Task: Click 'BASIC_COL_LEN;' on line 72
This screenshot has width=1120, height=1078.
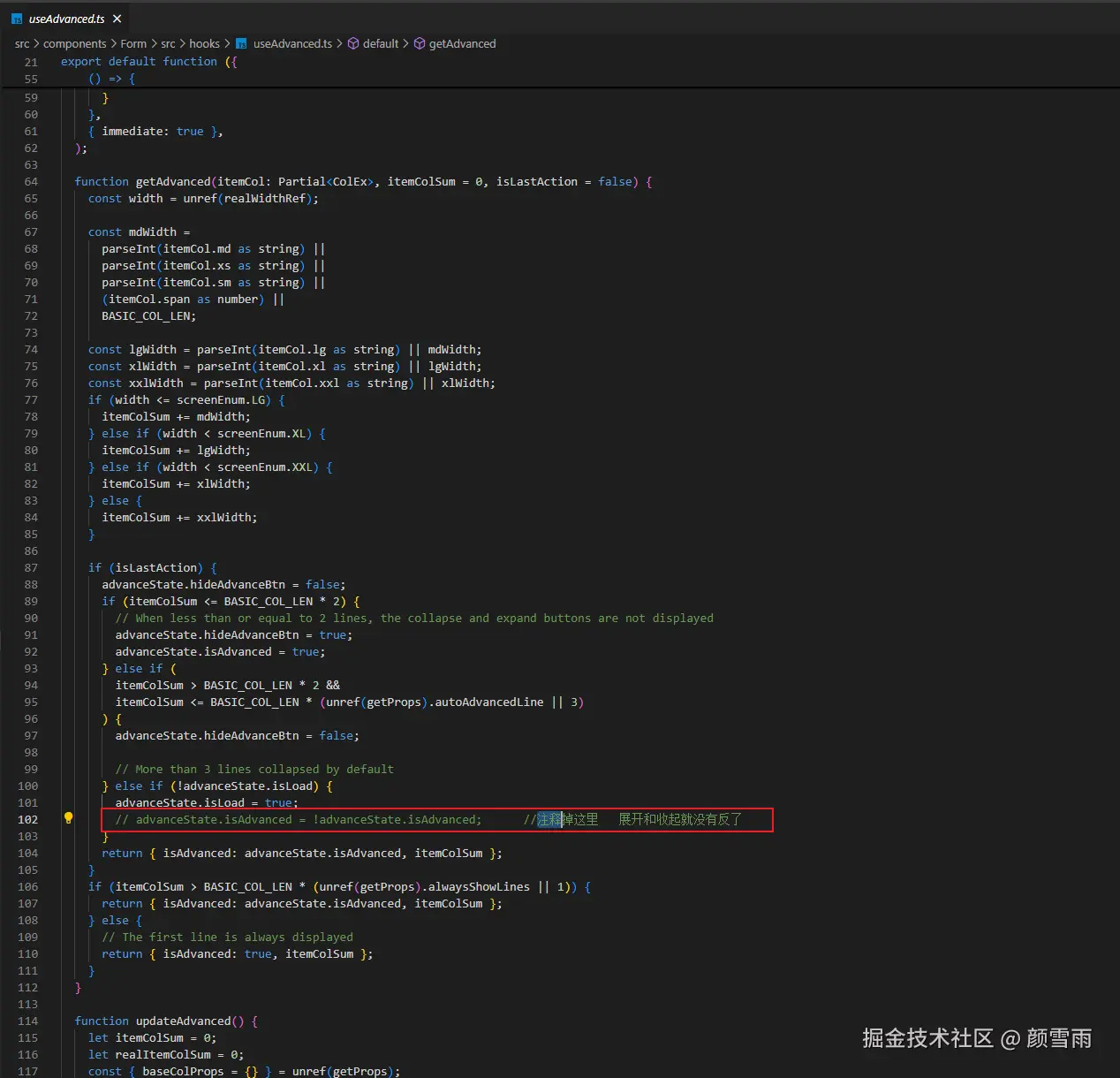Action: 148,315
